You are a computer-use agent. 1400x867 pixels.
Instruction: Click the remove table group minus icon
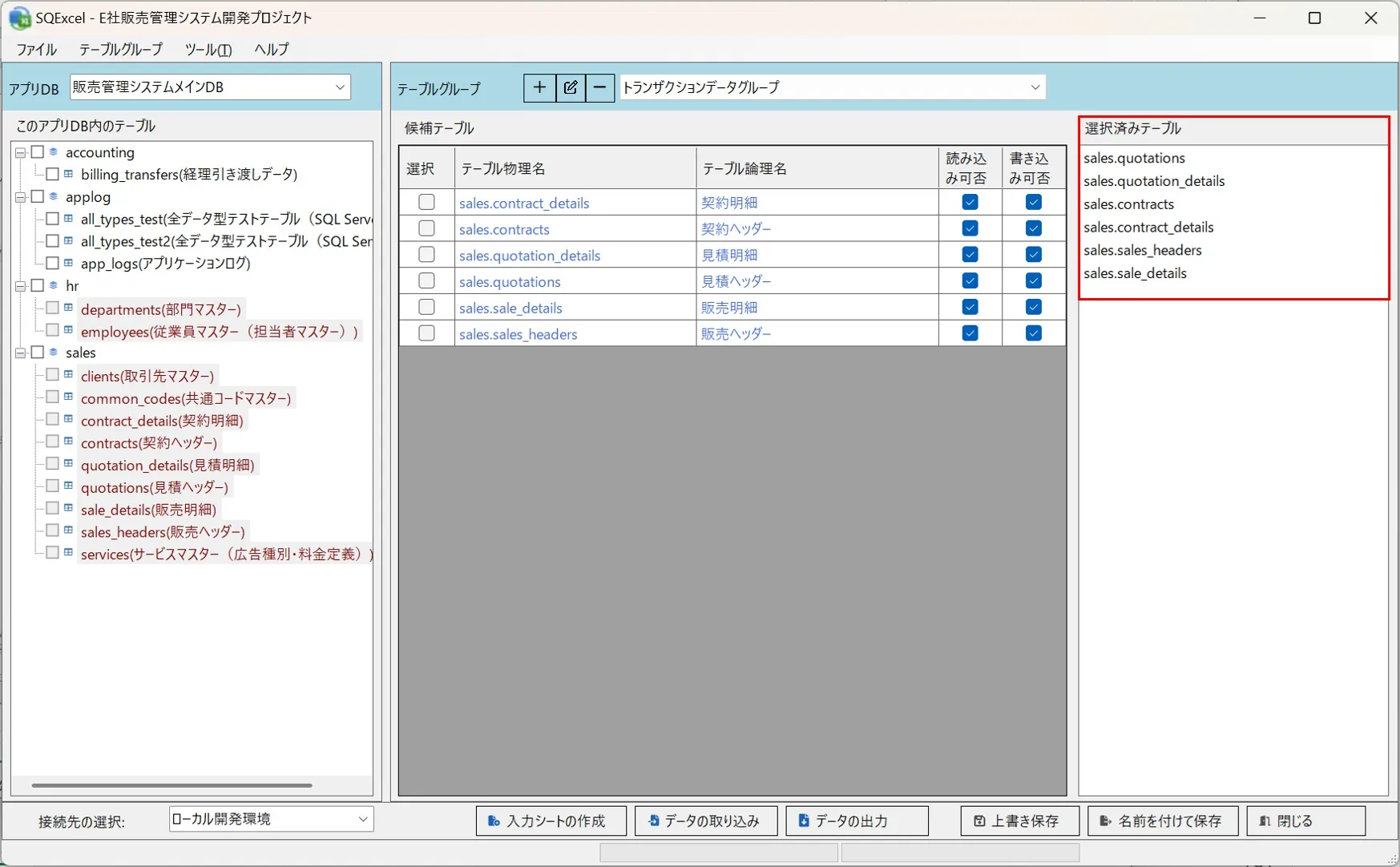click(599, 87)
